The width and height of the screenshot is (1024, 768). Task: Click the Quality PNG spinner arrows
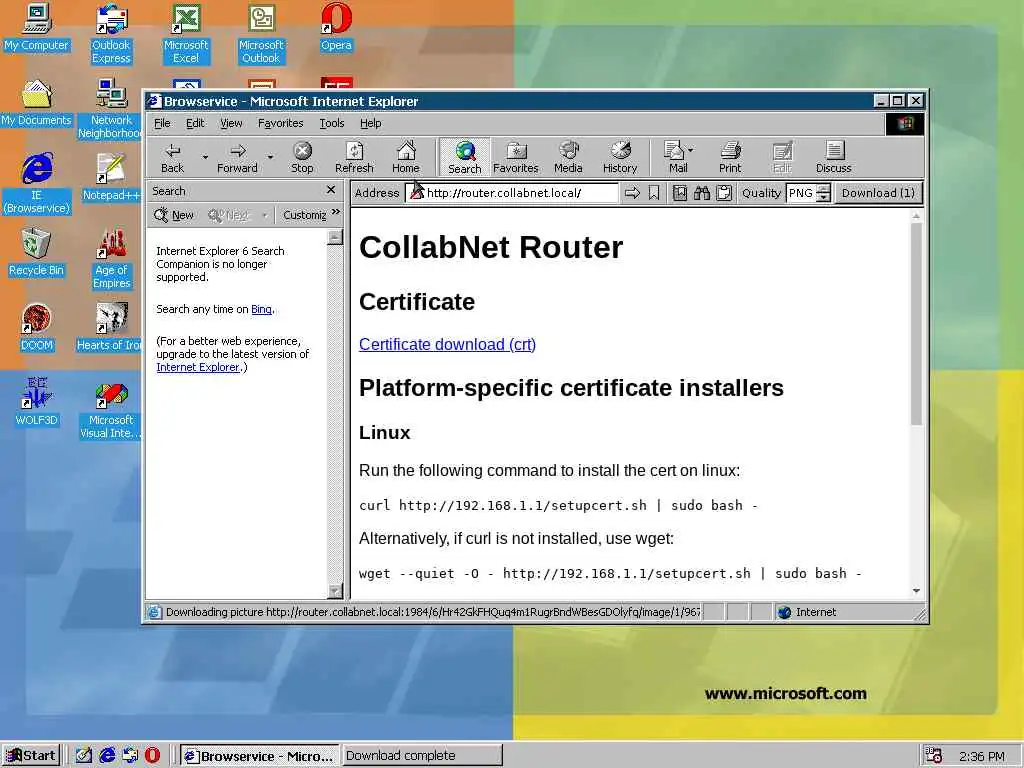[824, 193]
